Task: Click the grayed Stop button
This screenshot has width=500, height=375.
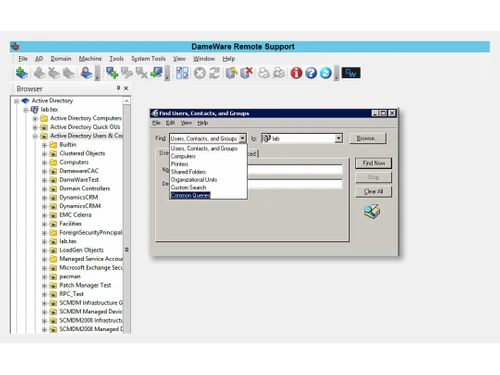Action: point(373,177)
